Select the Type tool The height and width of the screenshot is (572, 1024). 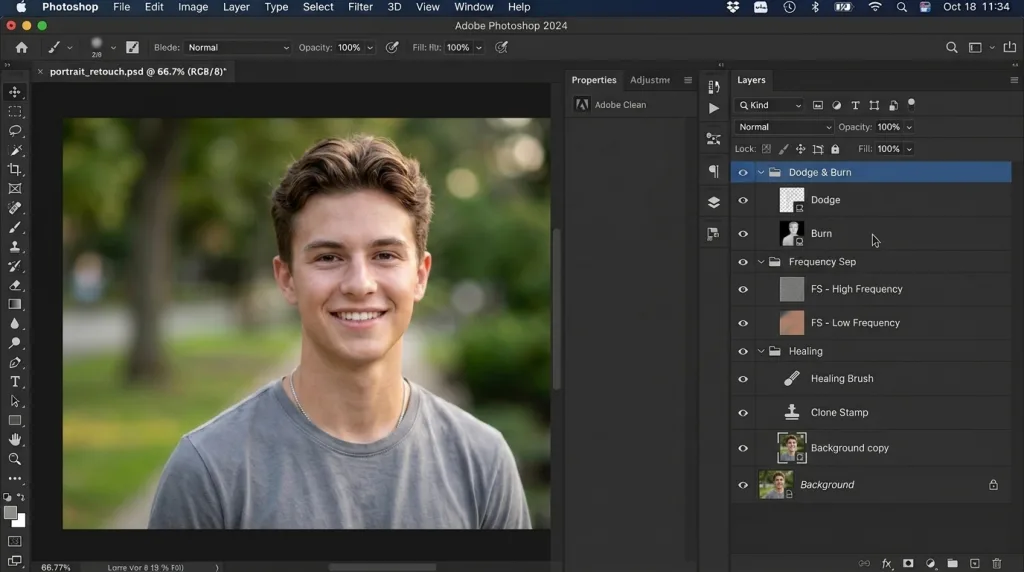pos(14,381)
